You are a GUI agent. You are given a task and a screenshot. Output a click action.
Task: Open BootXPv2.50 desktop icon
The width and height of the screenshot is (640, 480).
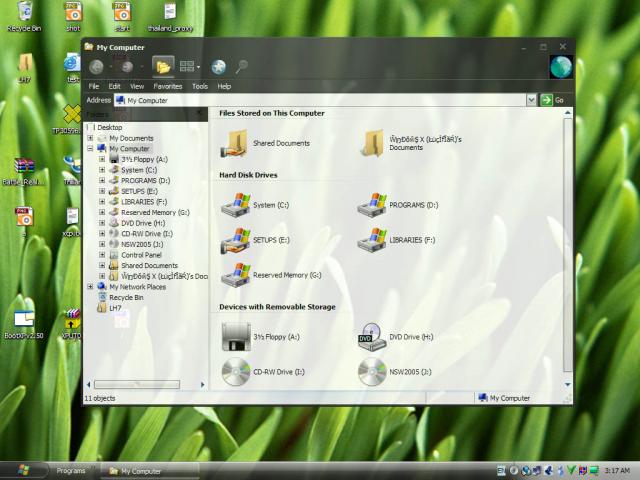24,324
